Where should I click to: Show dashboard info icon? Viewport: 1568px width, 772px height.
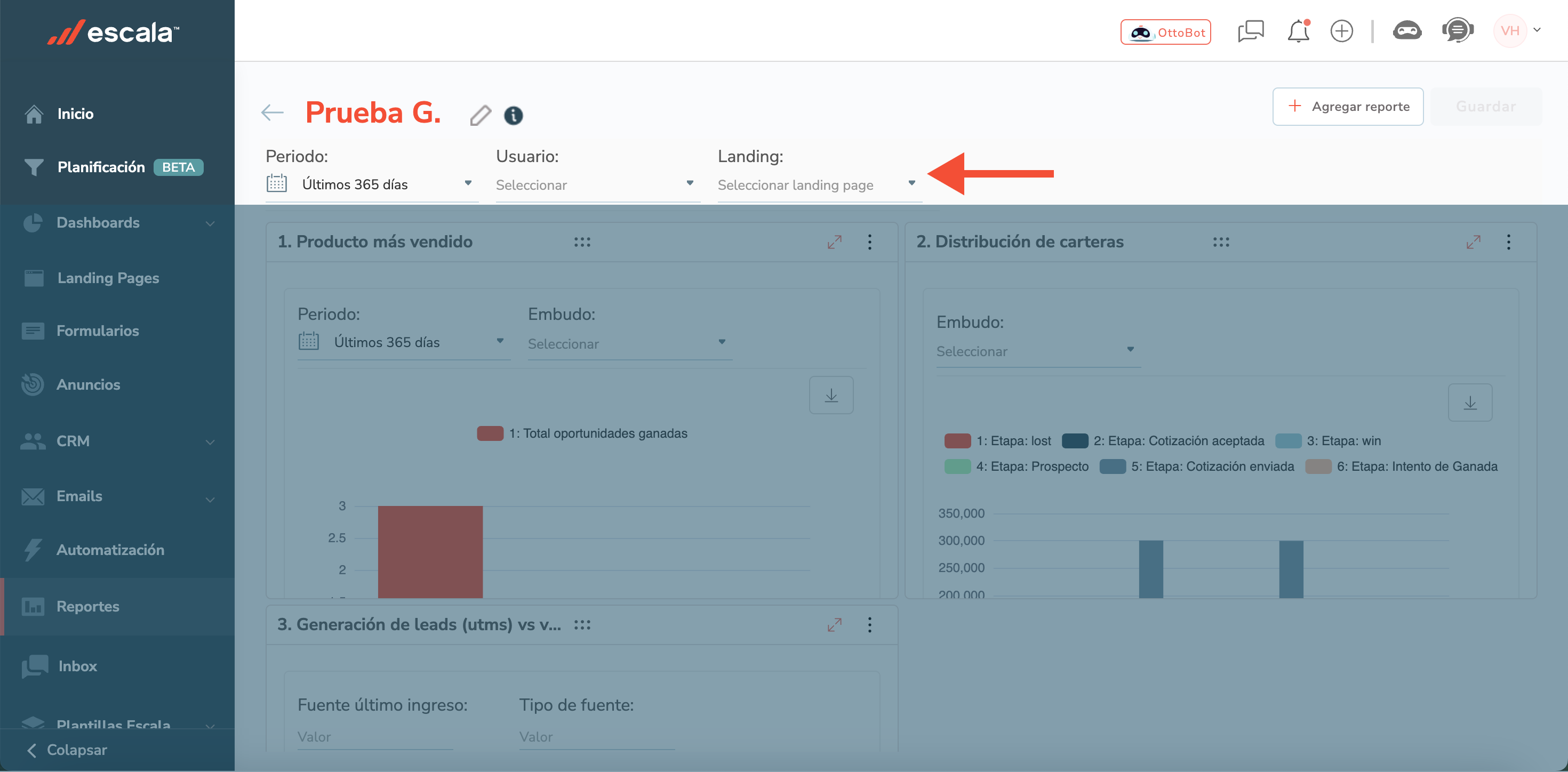(x=513, y=115)
